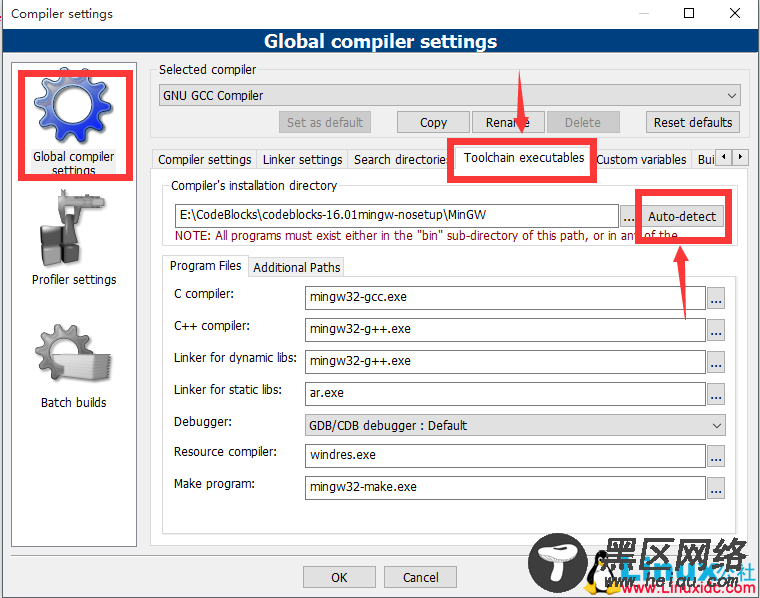Maximize the Compiler settings window
Screen dimensions: 760x598
(689, 13)
